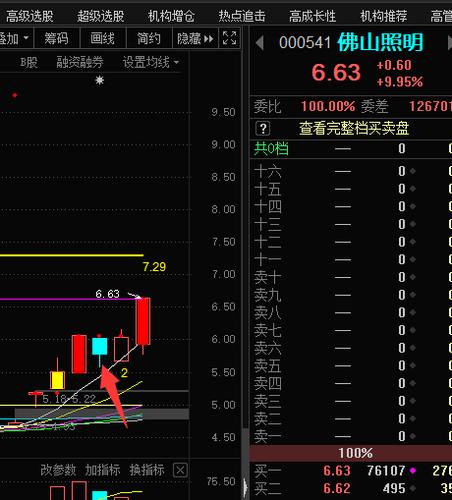Toggle the 筹码 chip distribution view
This screenshot has height=500, width=452.
pos(56,39)
